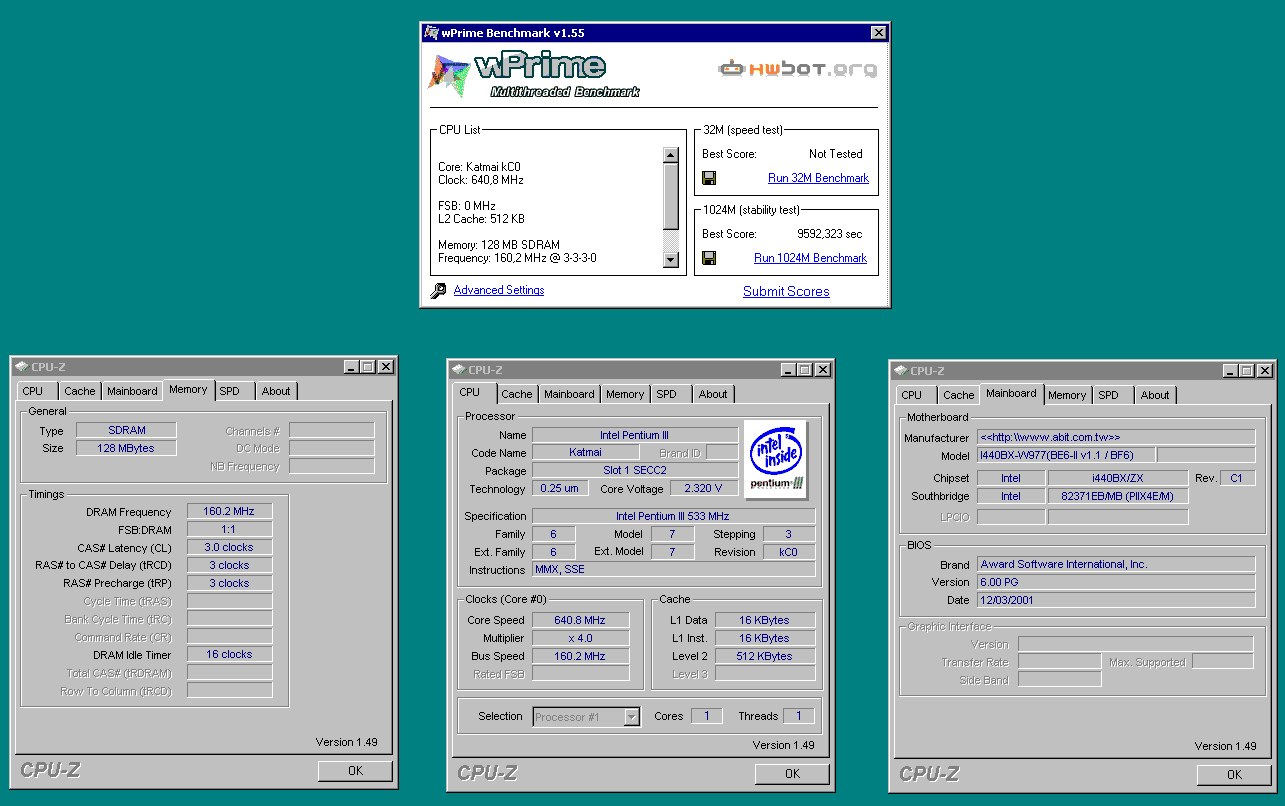Click the Package Slot 1 SECC2 field
The height and width of the screenshot is (806, 1285).
click(635, 470)
